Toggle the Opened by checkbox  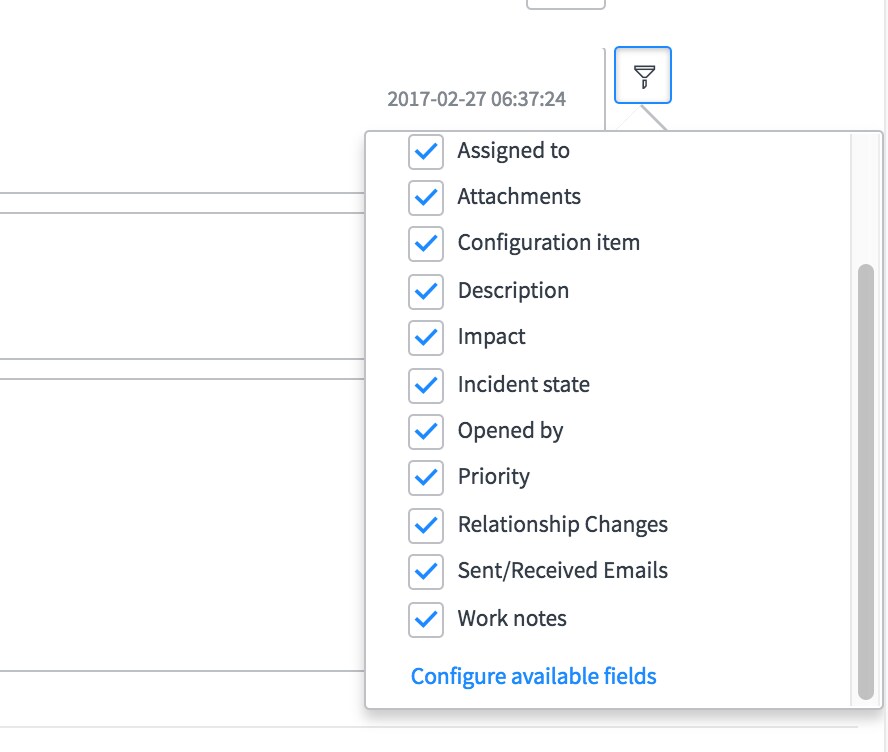426,431
